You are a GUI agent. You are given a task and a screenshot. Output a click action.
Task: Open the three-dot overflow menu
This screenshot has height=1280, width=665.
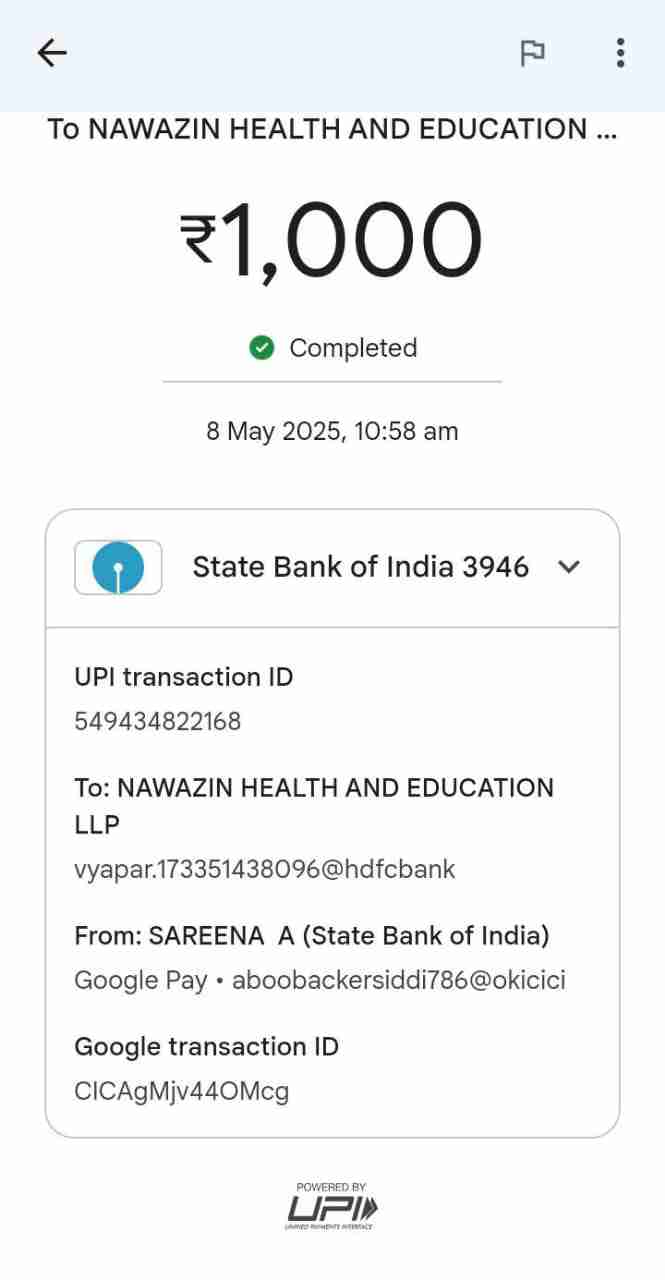620,53
